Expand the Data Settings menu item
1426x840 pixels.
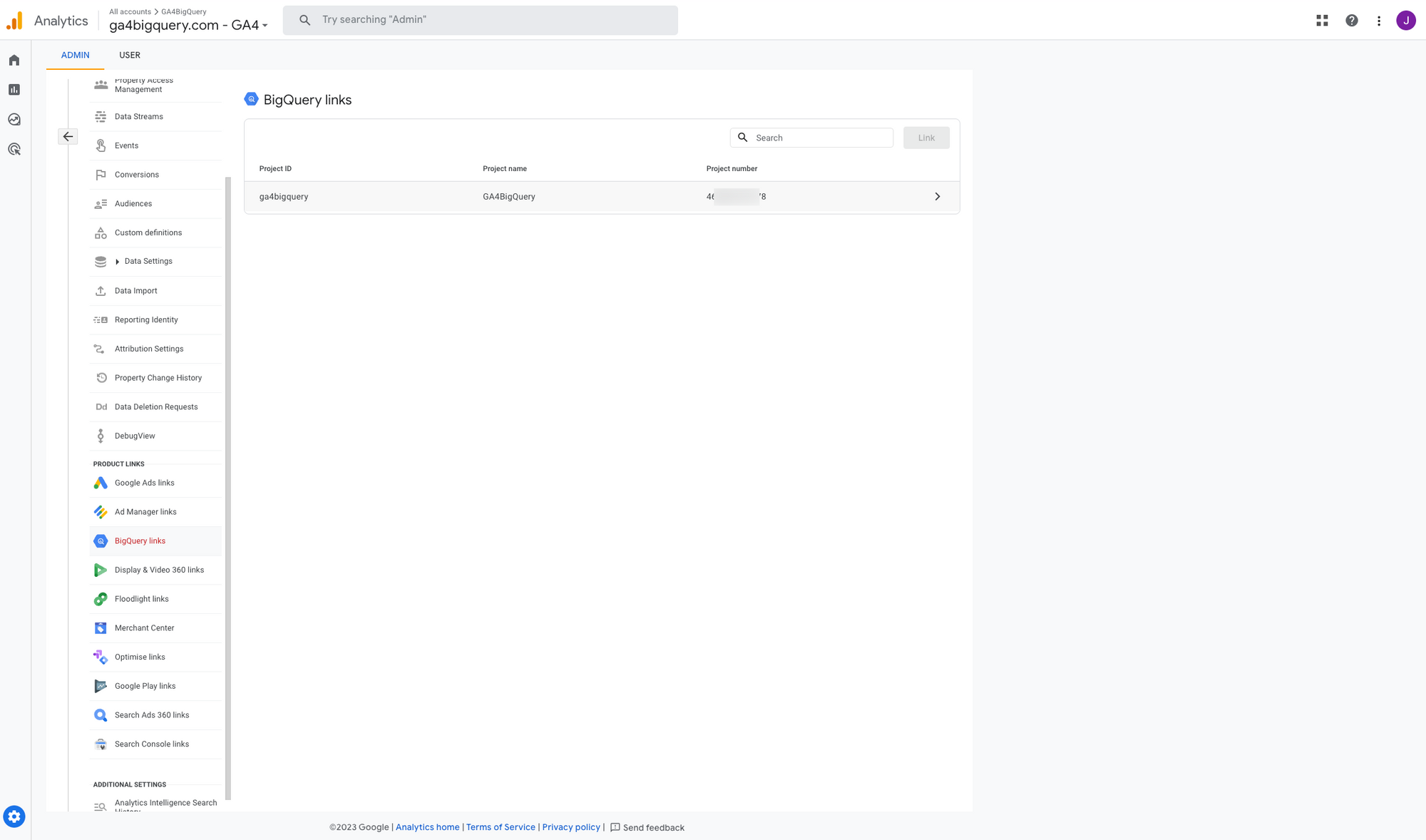tap(148, 262)
